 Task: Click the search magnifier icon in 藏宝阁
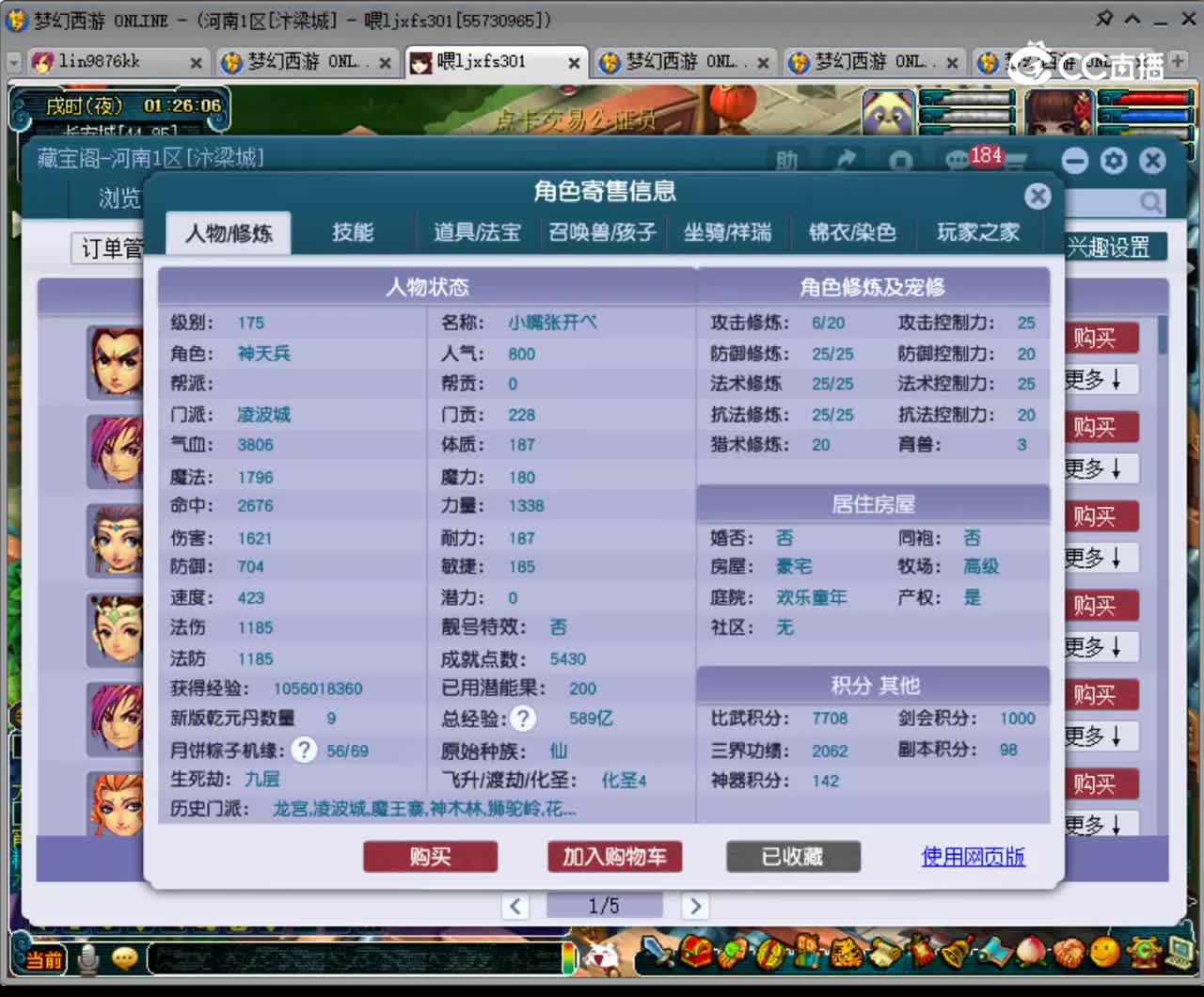(x=1150, y=201)
